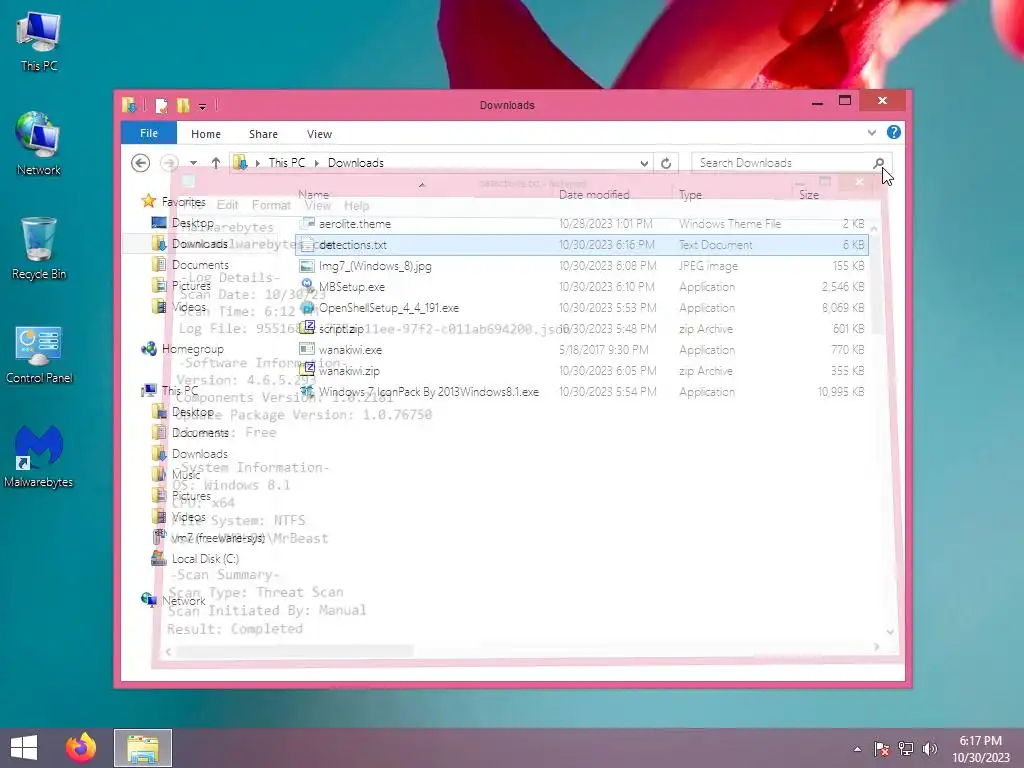Select the Control Panel desktop icon
Image resolution: width=1024 pixels, height=768 pixels.
point(39,354)
